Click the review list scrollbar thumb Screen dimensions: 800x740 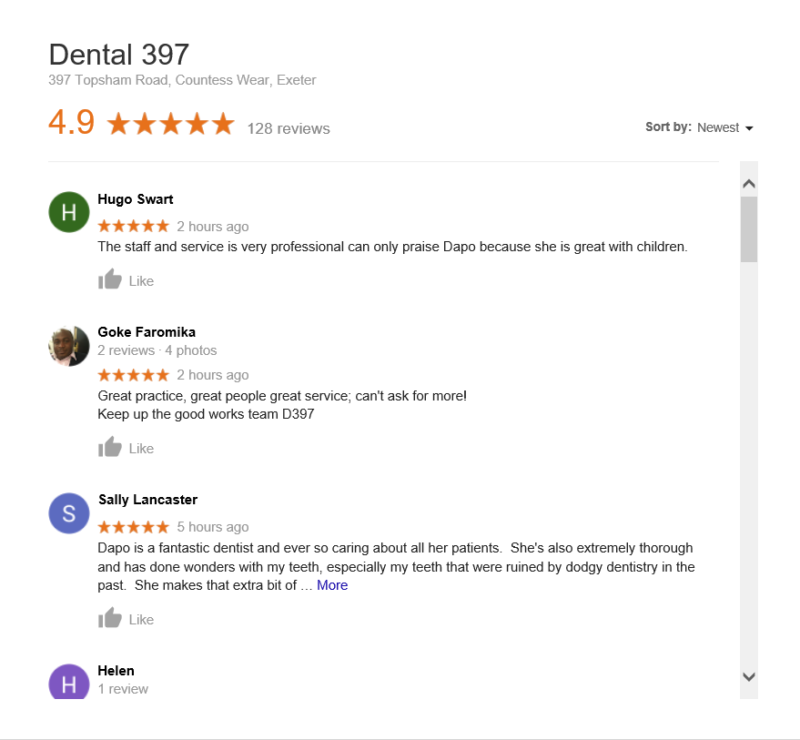[x=749, y=230]
